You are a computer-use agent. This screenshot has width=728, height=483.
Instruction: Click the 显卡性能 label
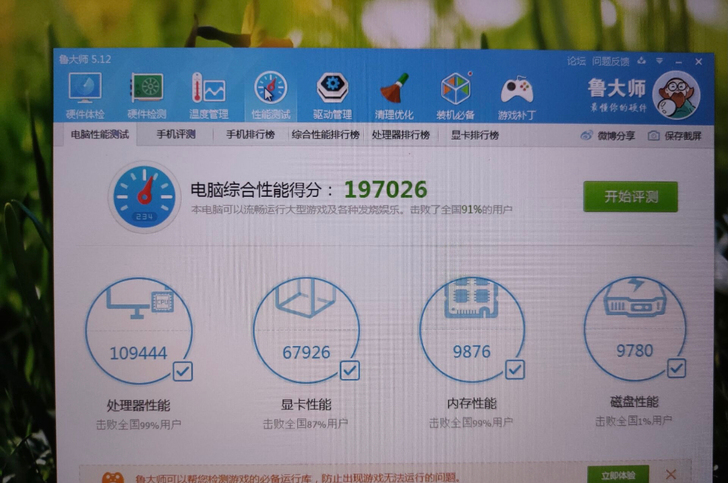(x=306, y=405)
